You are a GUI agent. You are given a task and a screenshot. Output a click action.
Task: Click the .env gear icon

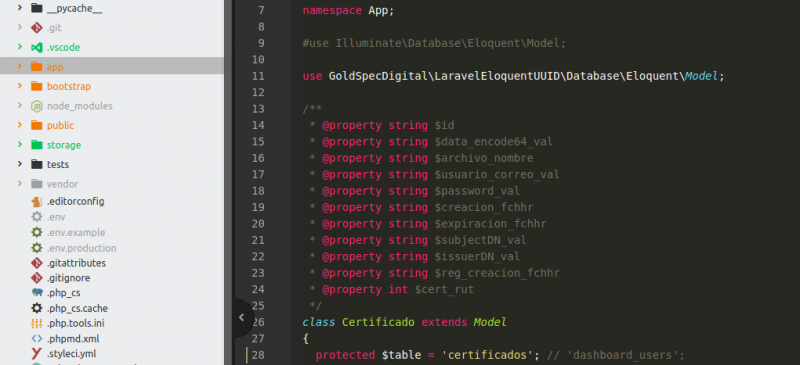(36, 217)
